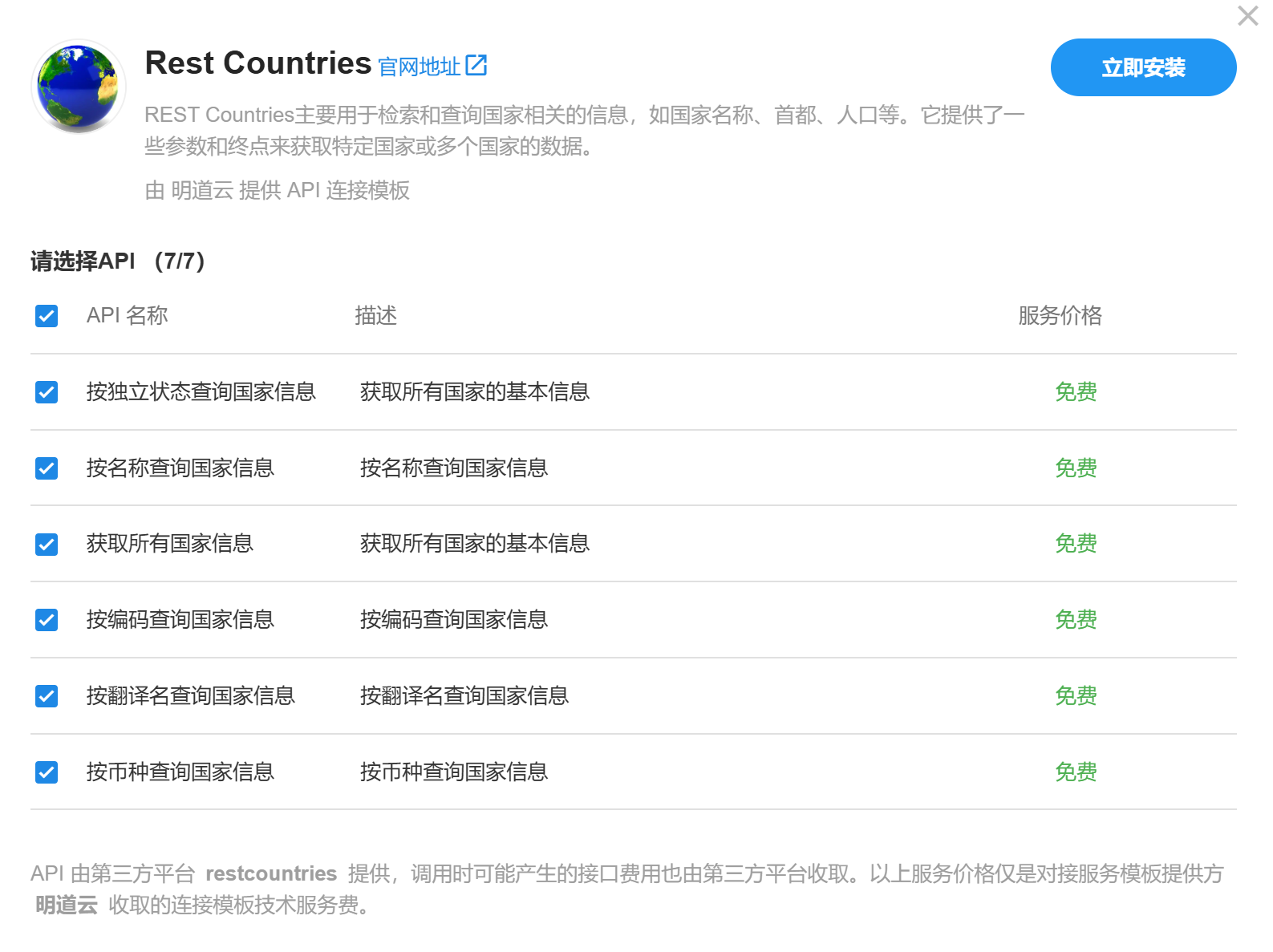
Task: Uncheck the 按独立状态查询国家信息 checkbox
Action: pos(47,392)
